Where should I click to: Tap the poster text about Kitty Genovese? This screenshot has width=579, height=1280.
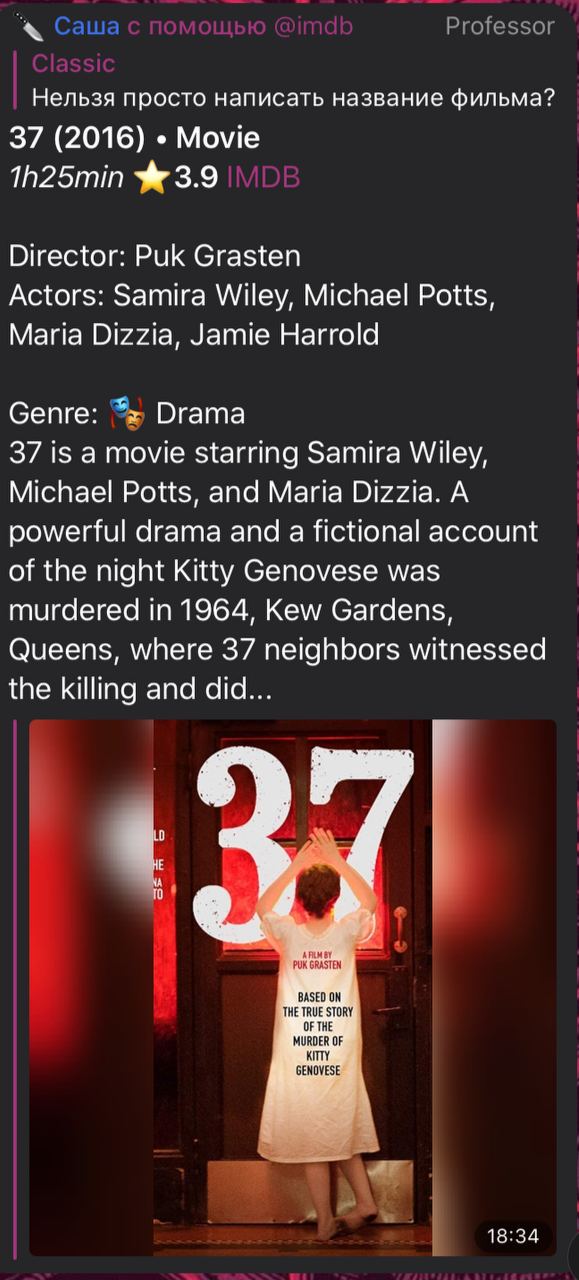click(x=318, y=1032)
